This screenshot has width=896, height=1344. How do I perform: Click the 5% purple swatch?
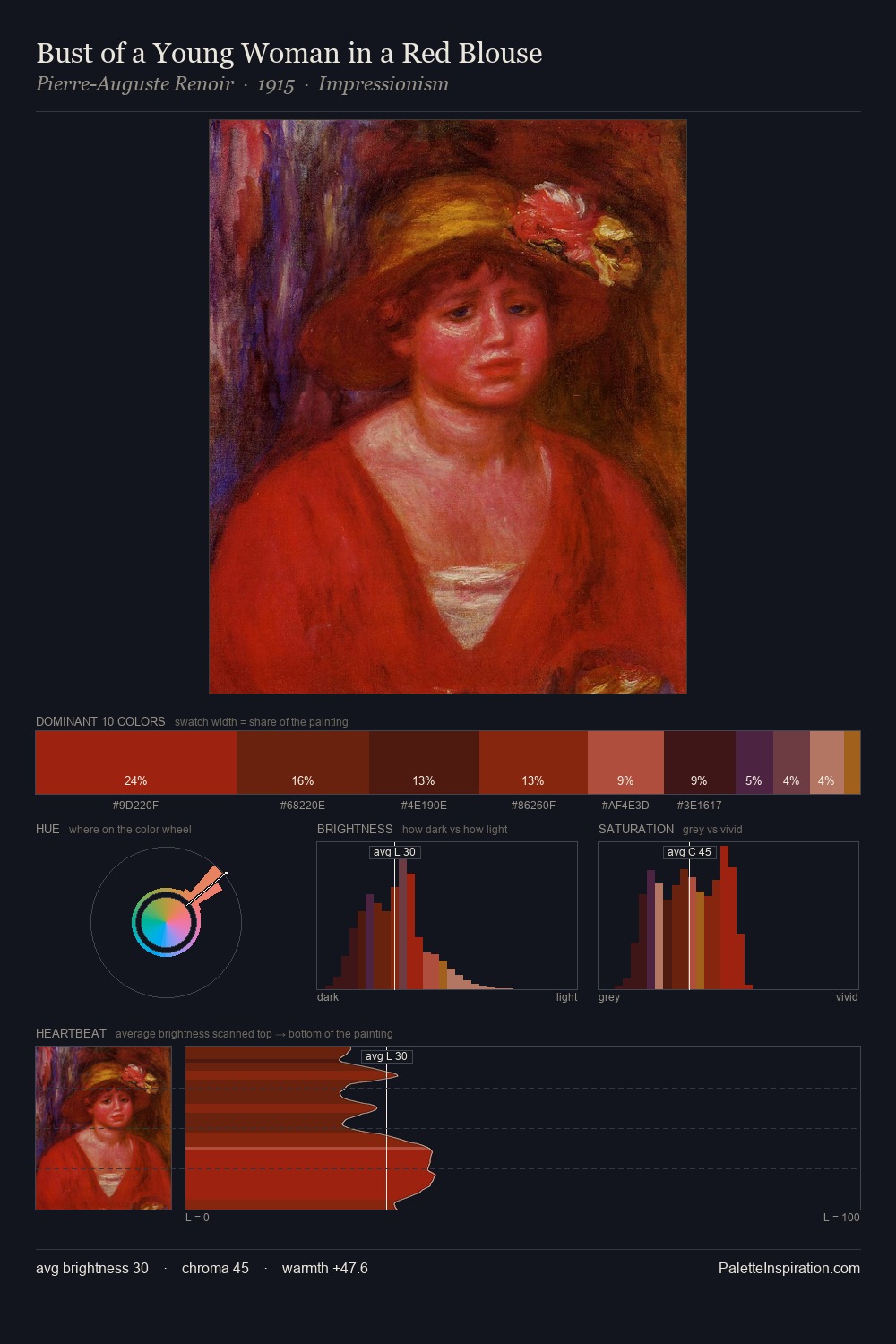(x=754, y=762)
